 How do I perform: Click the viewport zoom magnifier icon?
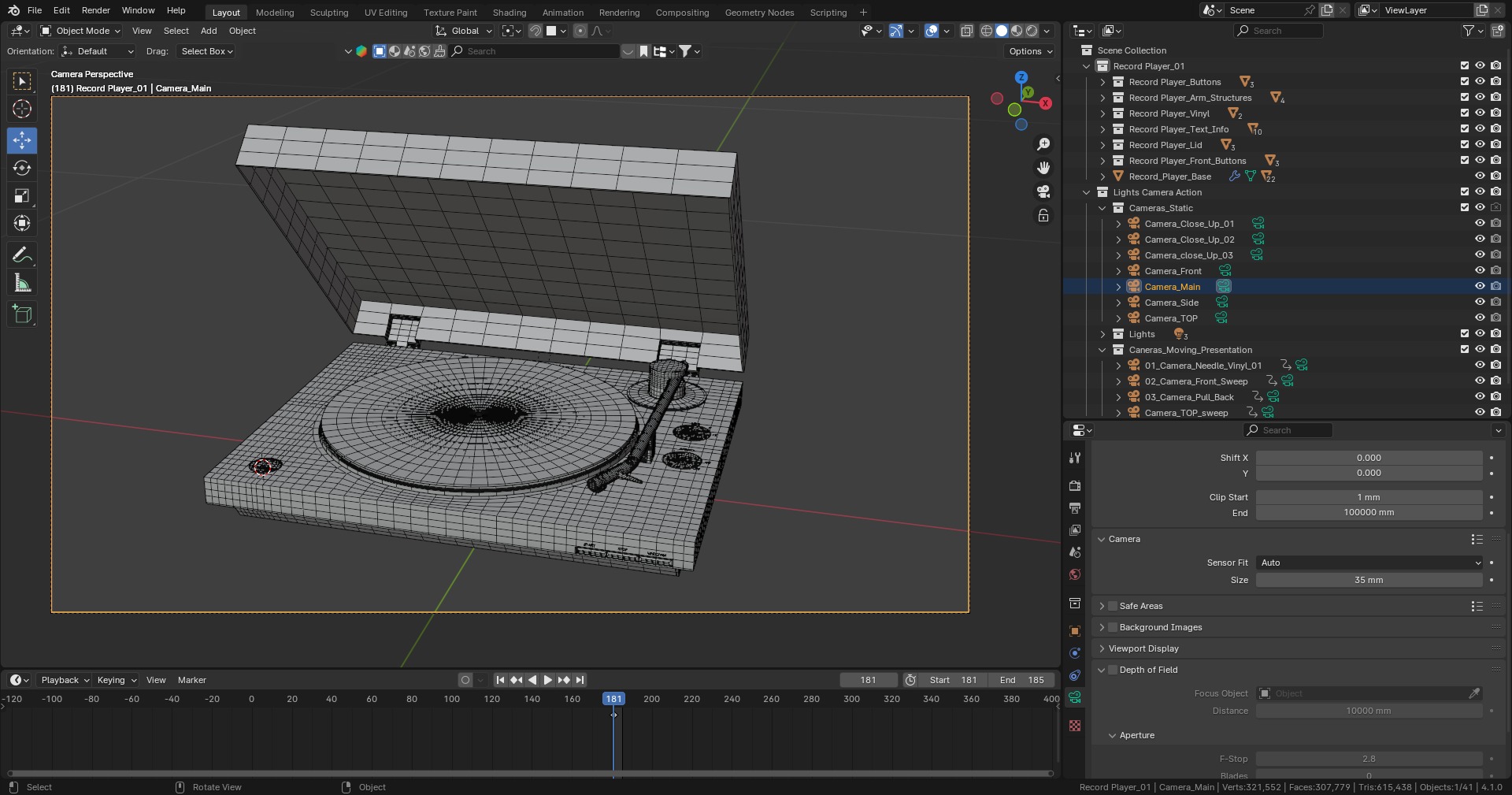1043,144
